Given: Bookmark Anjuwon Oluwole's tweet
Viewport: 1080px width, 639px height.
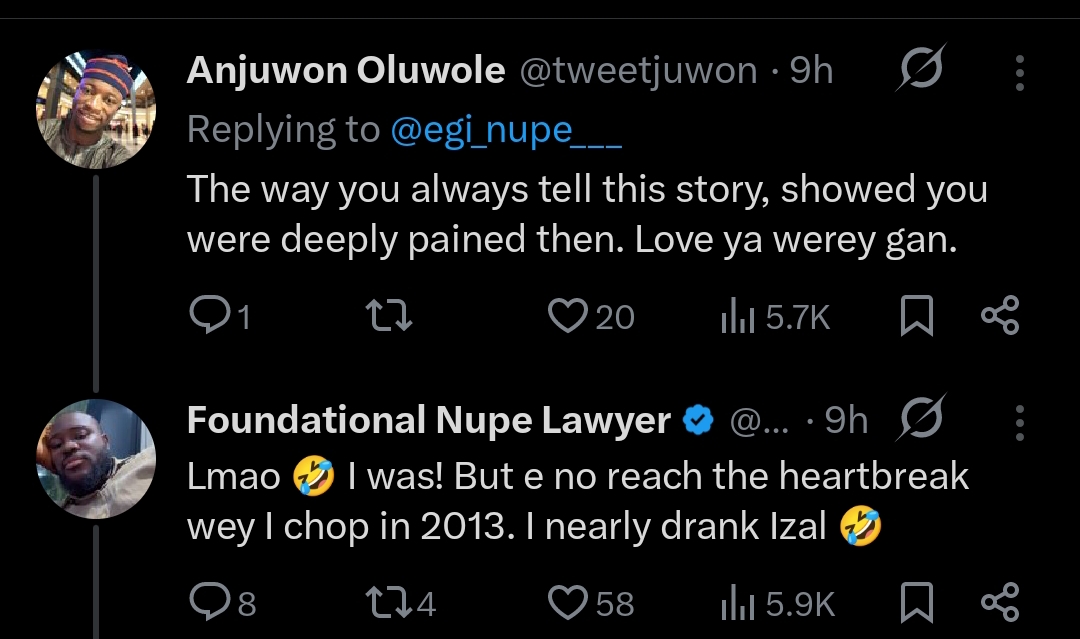Looking at the screenshot, I should coord(917,318).
